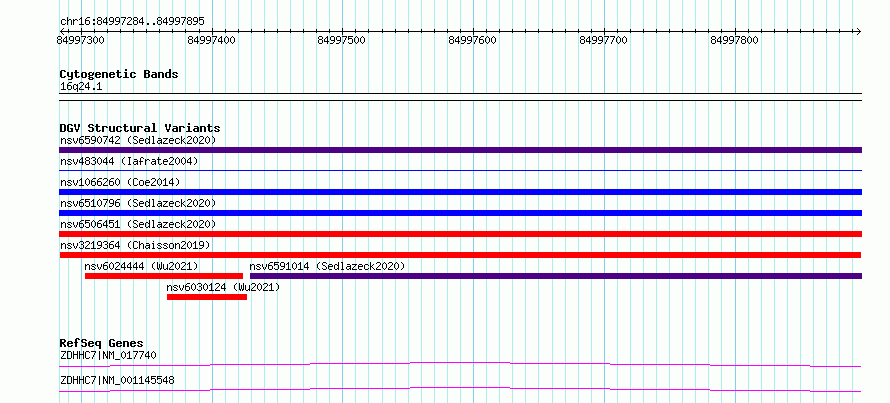Open nsv6024444 (Wu2021) variant label
This screenshot has height=403, width=890.
click(141, 266)
